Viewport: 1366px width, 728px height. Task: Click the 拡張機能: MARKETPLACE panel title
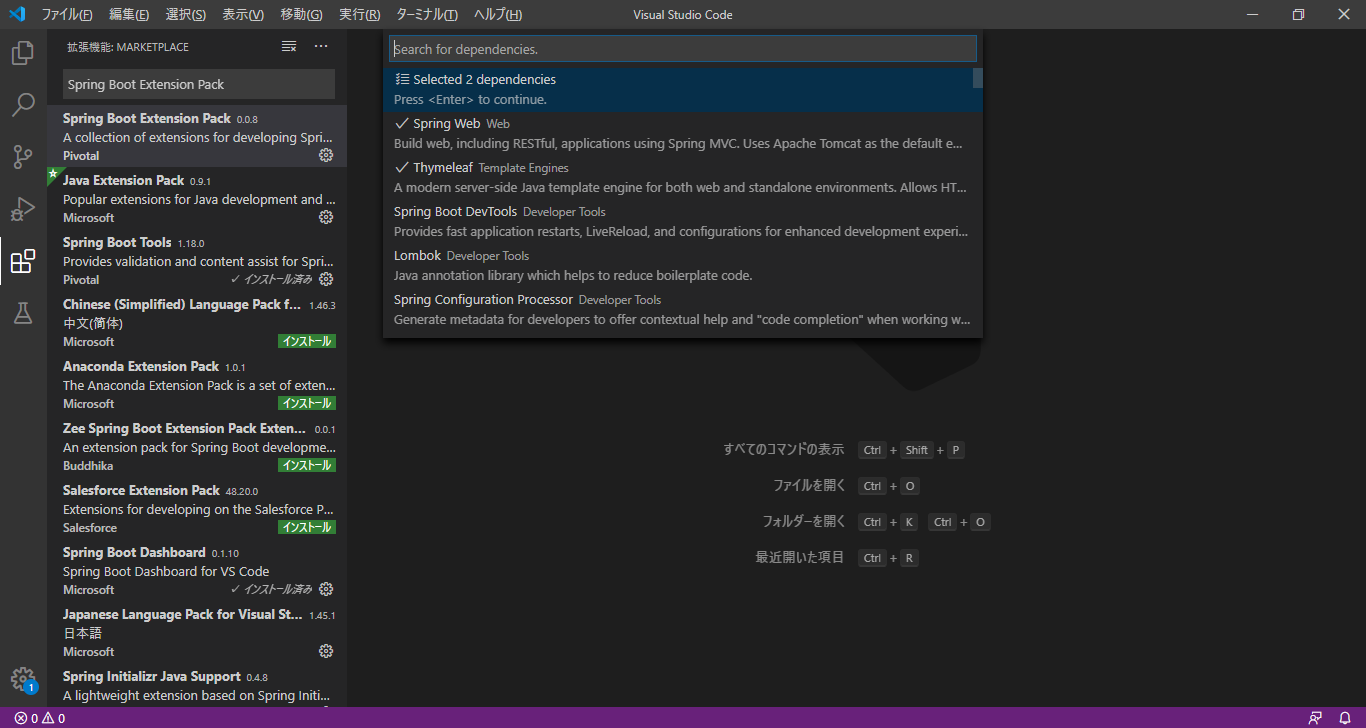(128, 47)
